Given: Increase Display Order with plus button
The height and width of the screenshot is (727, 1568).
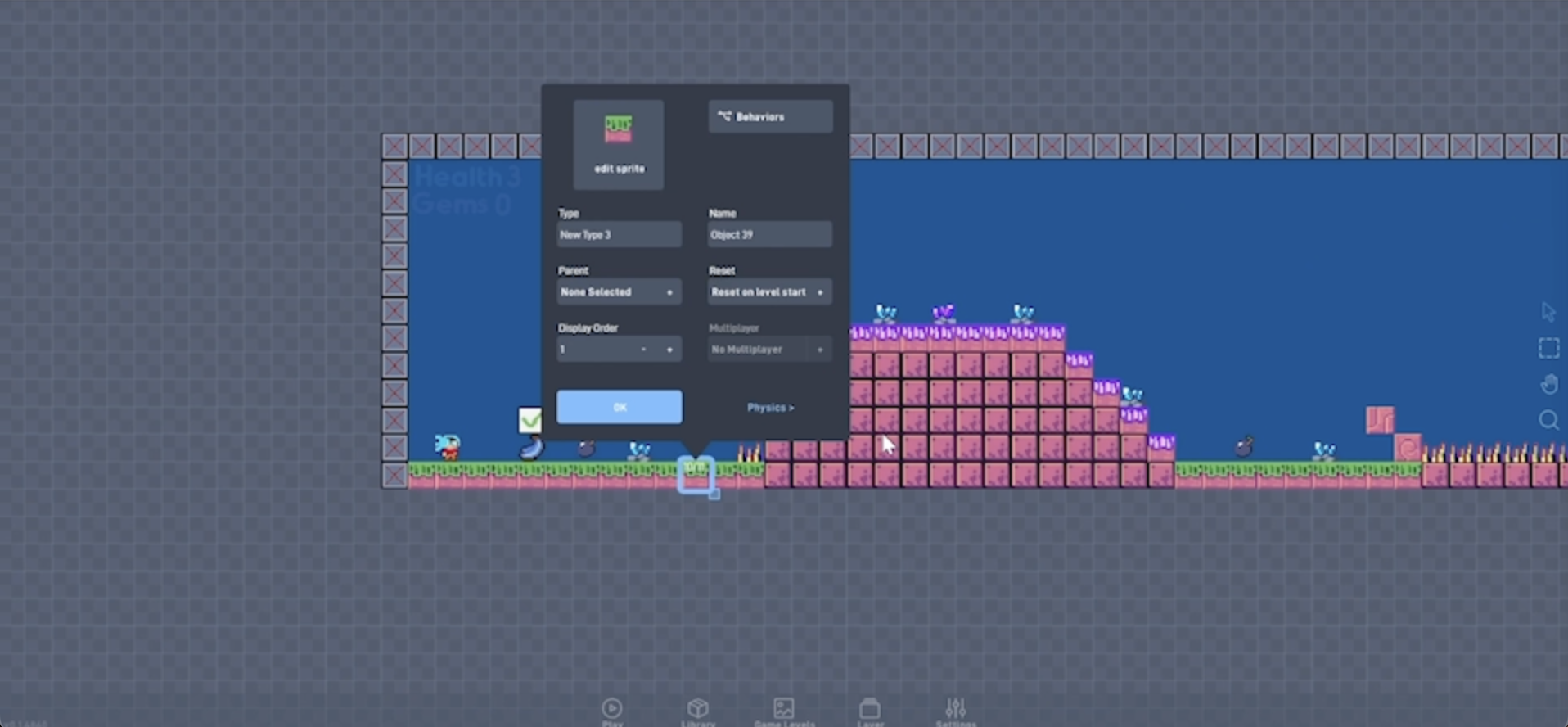Looking at the screenshot, I should pos(669,350).
